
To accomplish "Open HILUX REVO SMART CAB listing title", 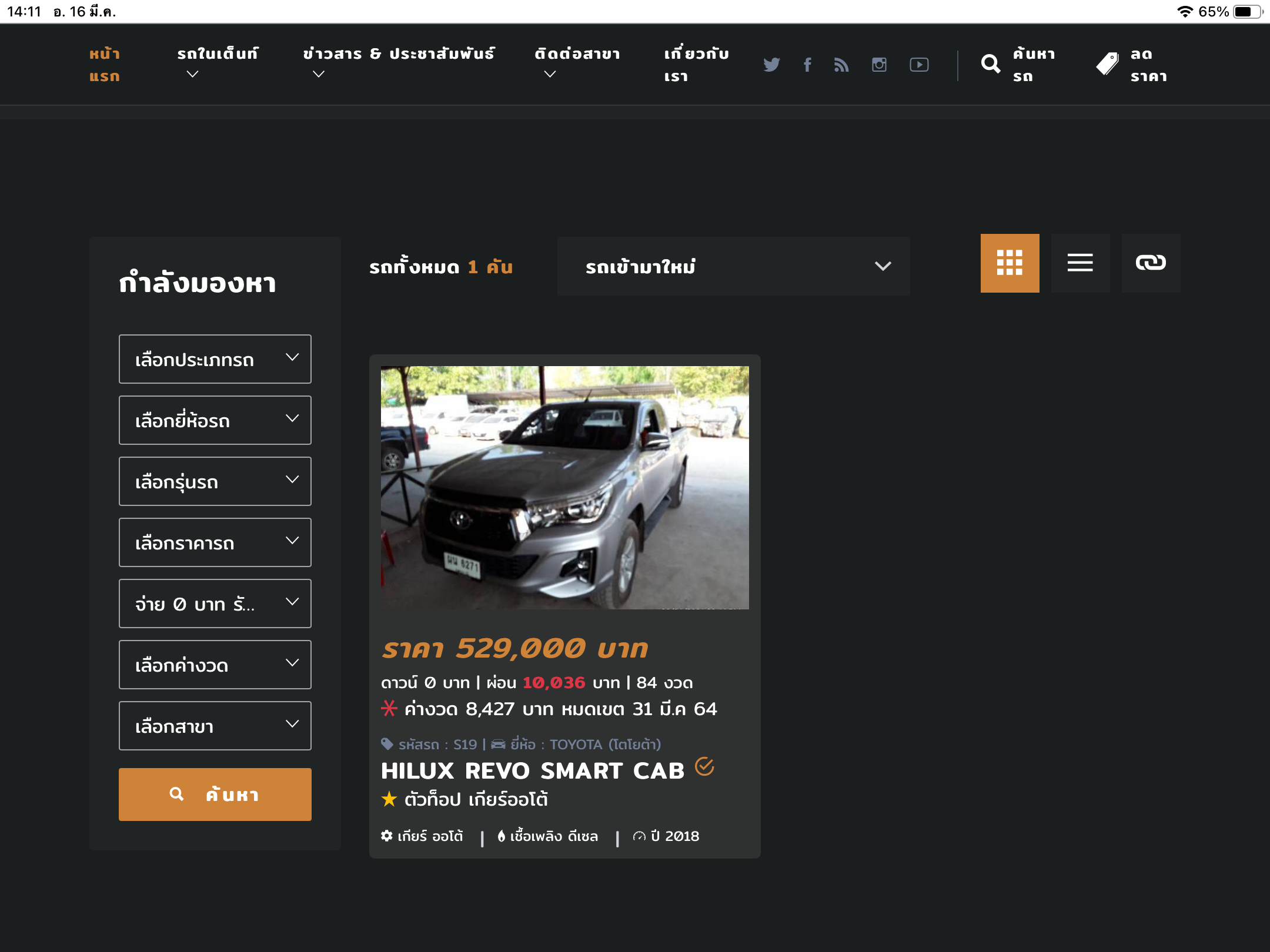I will [x=533, y=770].
